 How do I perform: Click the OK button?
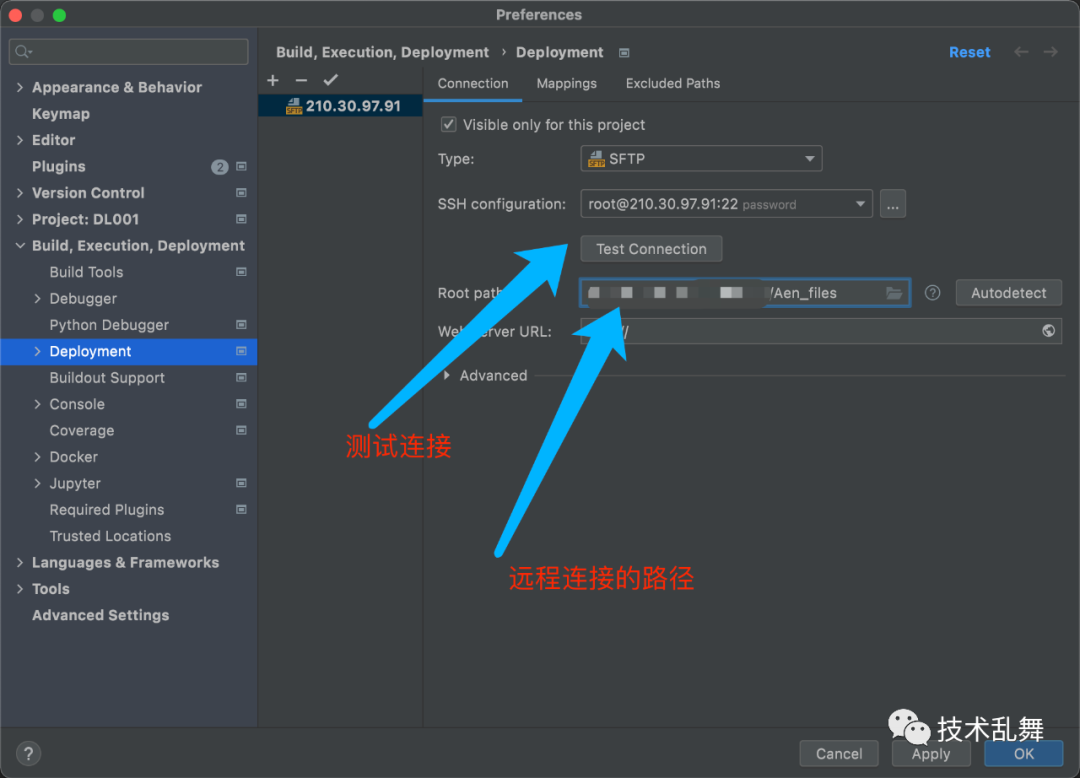1024,754
